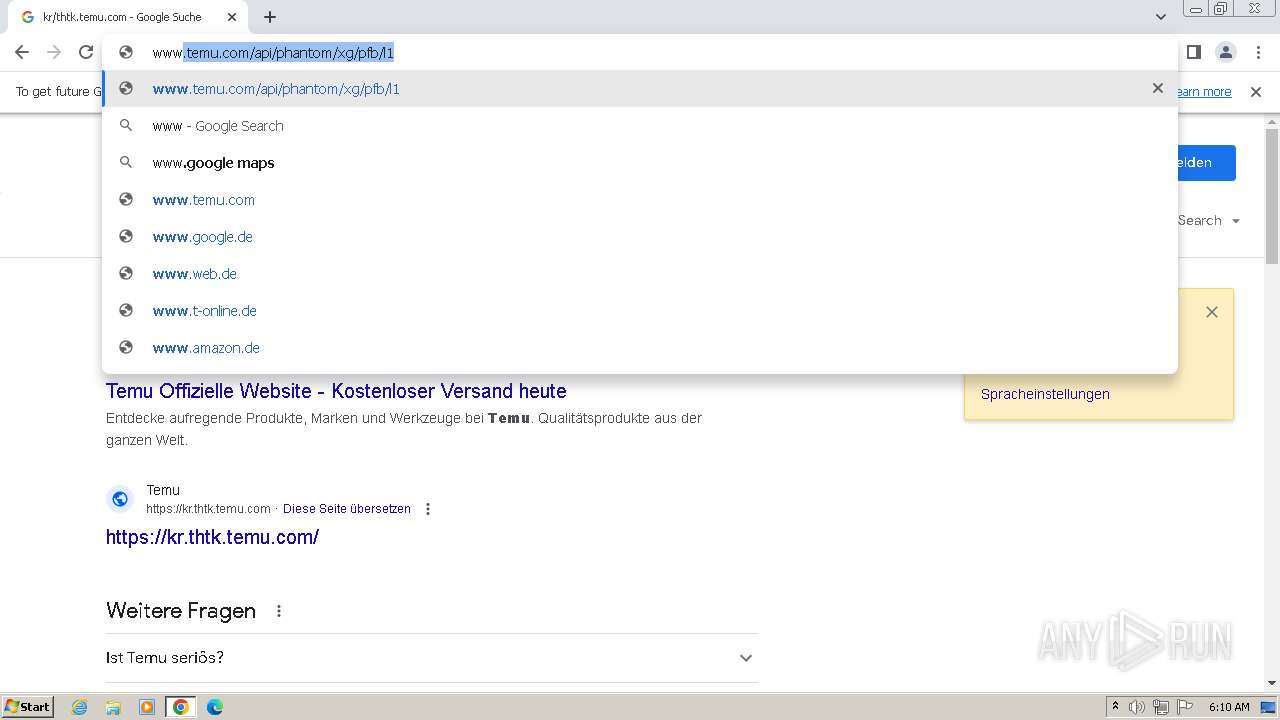Open the media player taskbar icon

point(147,707)
